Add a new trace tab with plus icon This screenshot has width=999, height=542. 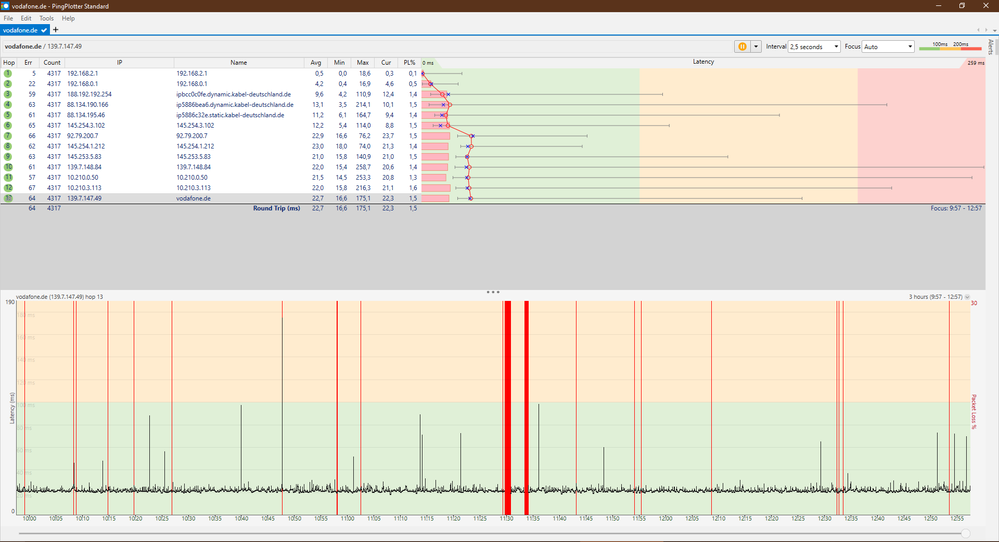(56, 30)
